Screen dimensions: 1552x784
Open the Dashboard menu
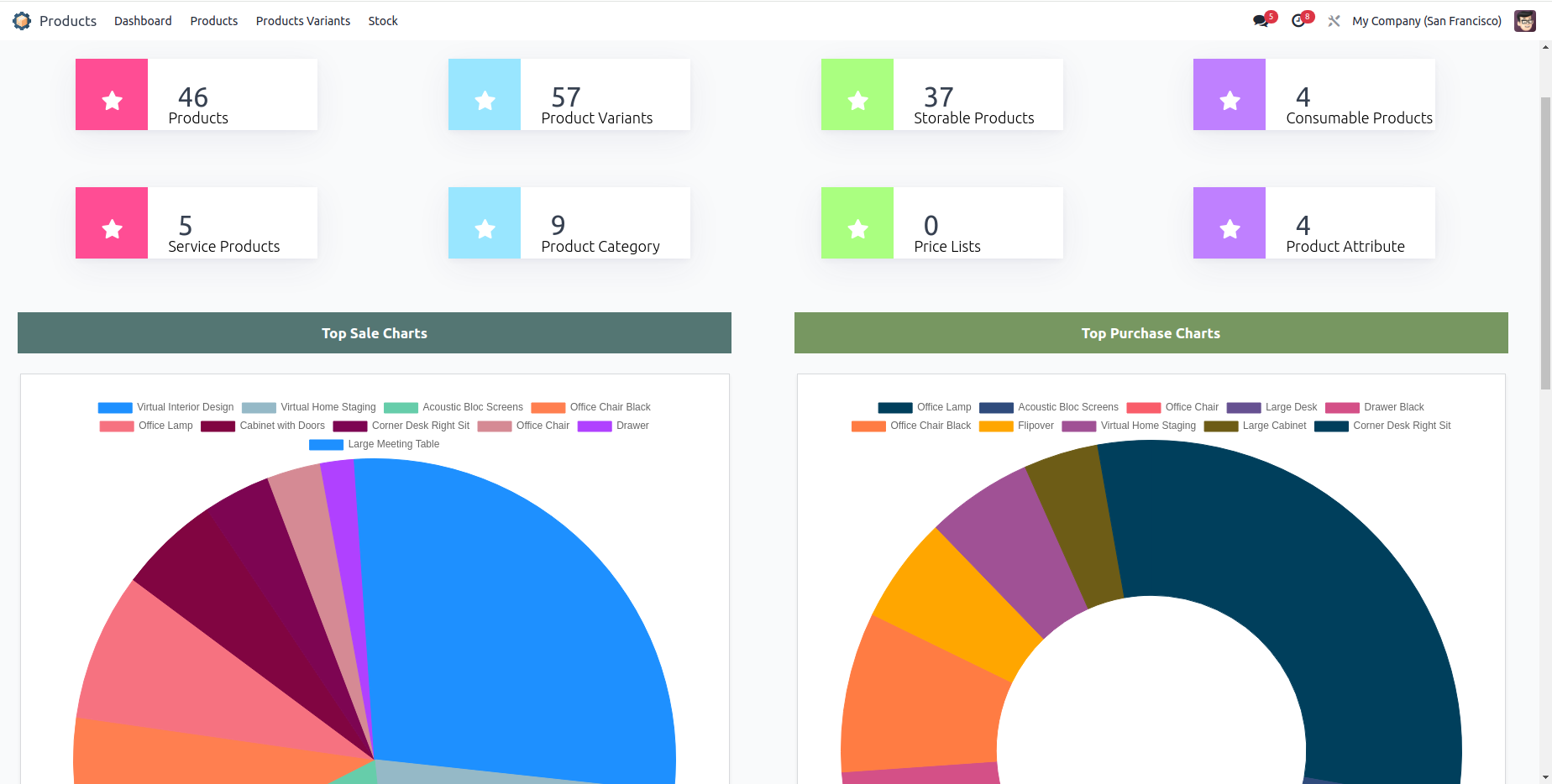pos(143,21)
